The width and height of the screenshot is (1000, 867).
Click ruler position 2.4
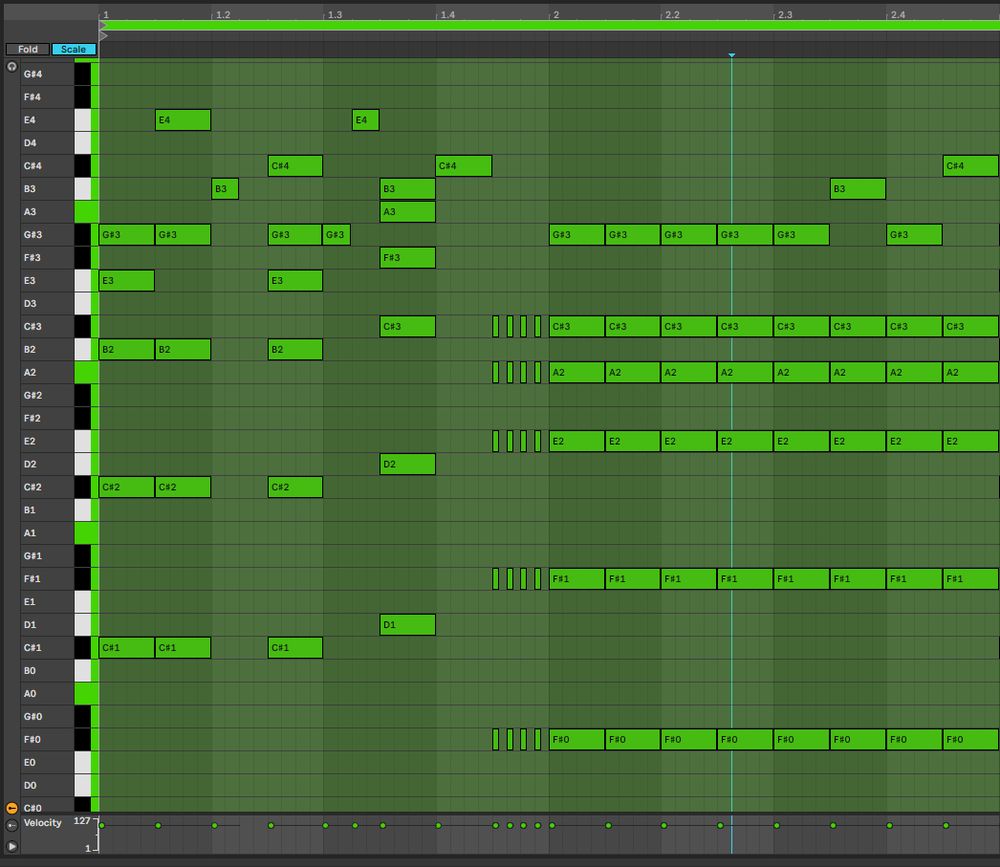click(898, 14)
